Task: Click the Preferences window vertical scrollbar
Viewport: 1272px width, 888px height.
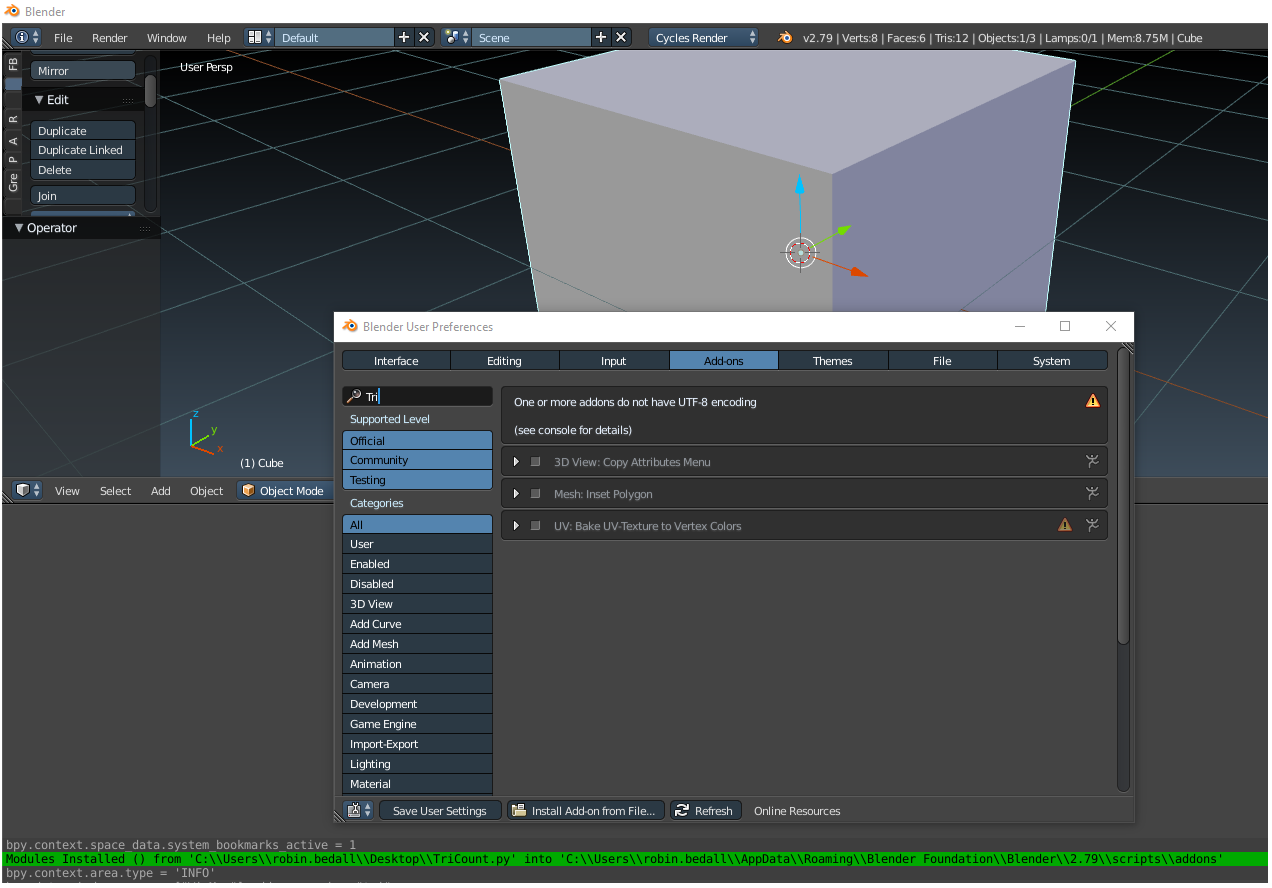Action: click(1123, 497)
